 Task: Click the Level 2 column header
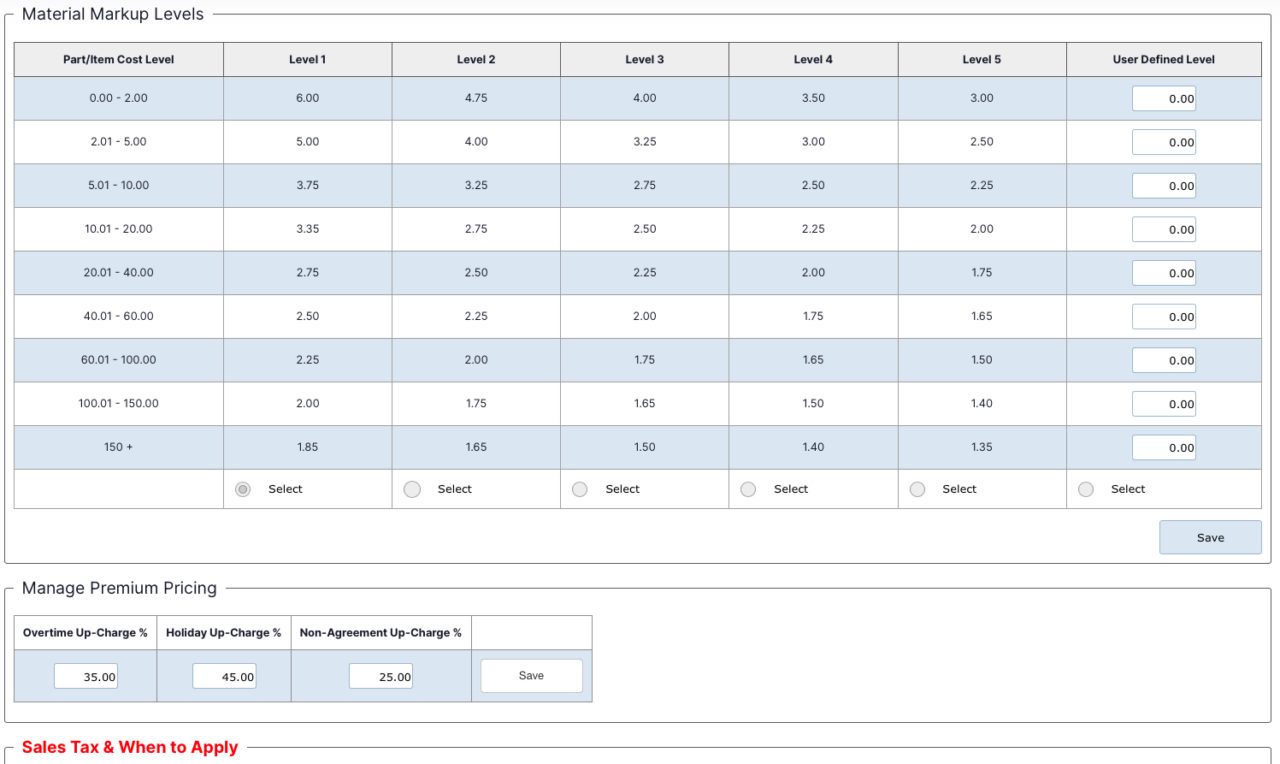[476, 59]
